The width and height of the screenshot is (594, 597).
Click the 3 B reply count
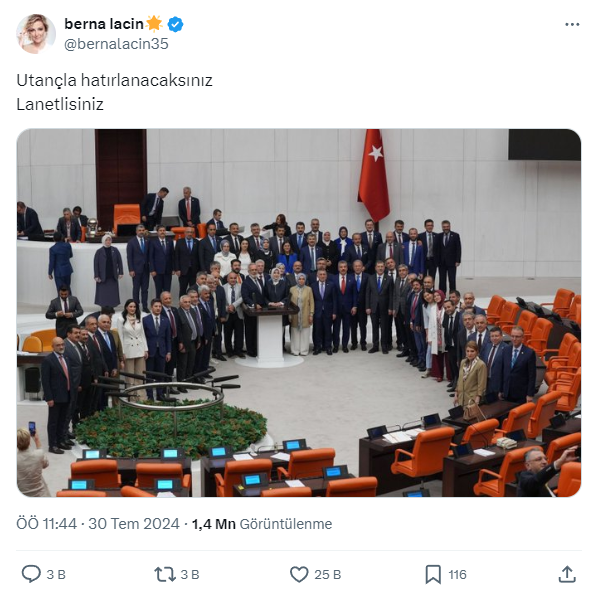click(56, 575)
